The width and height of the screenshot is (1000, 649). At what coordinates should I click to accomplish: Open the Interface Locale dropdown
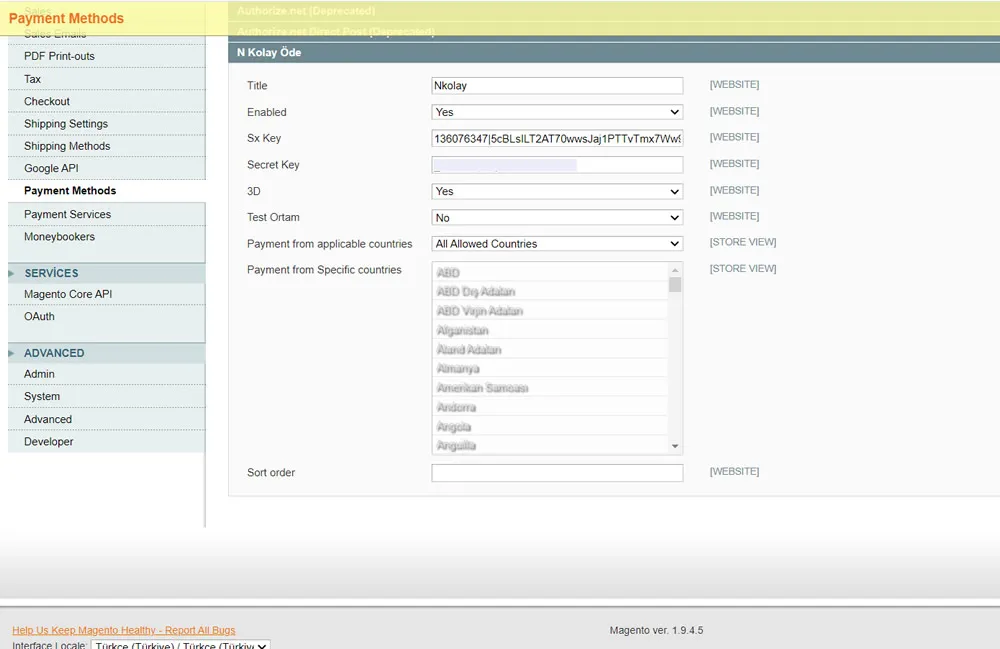click(180, 645)
